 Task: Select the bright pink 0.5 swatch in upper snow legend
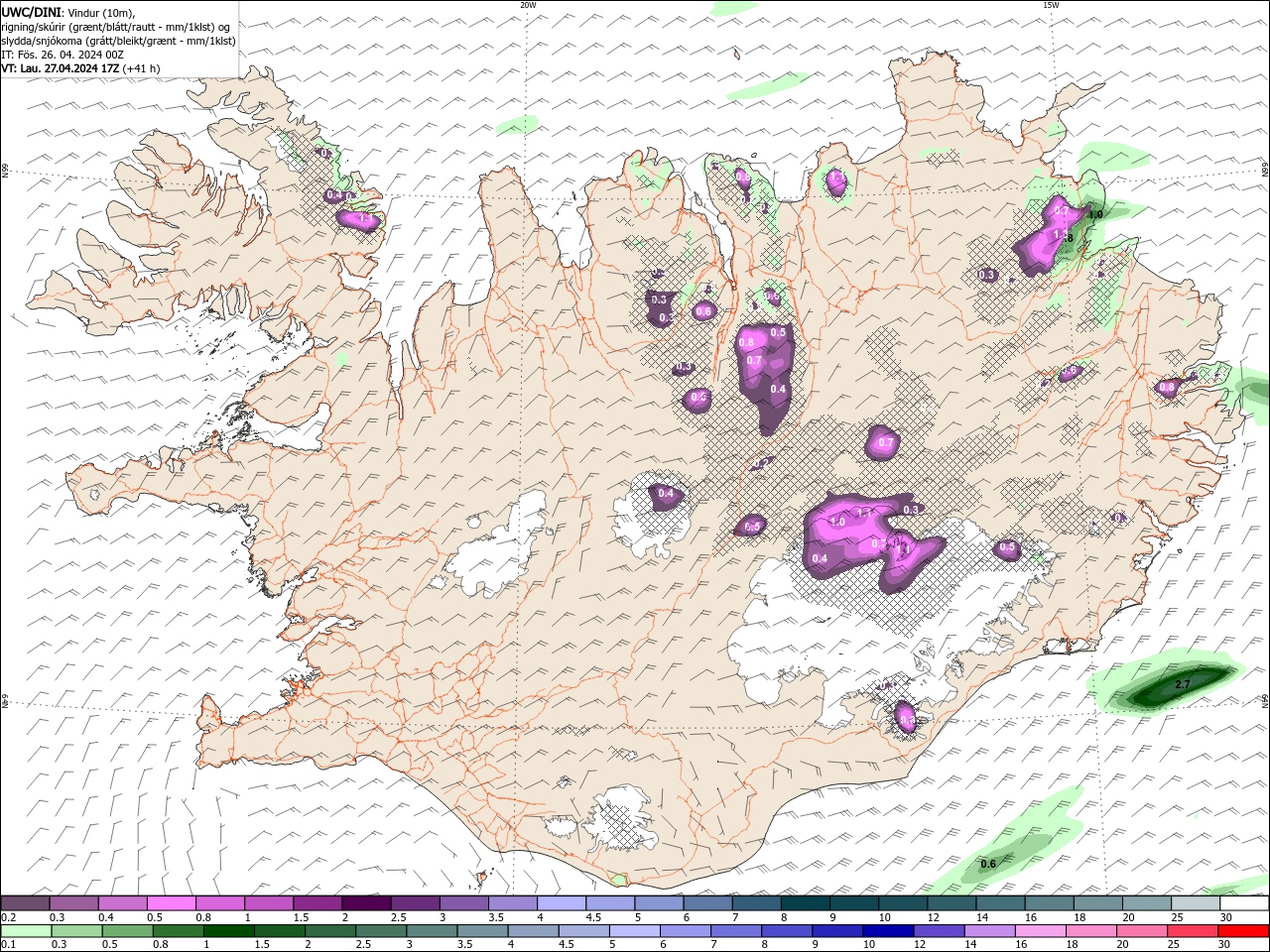click(x=171, y=903)
